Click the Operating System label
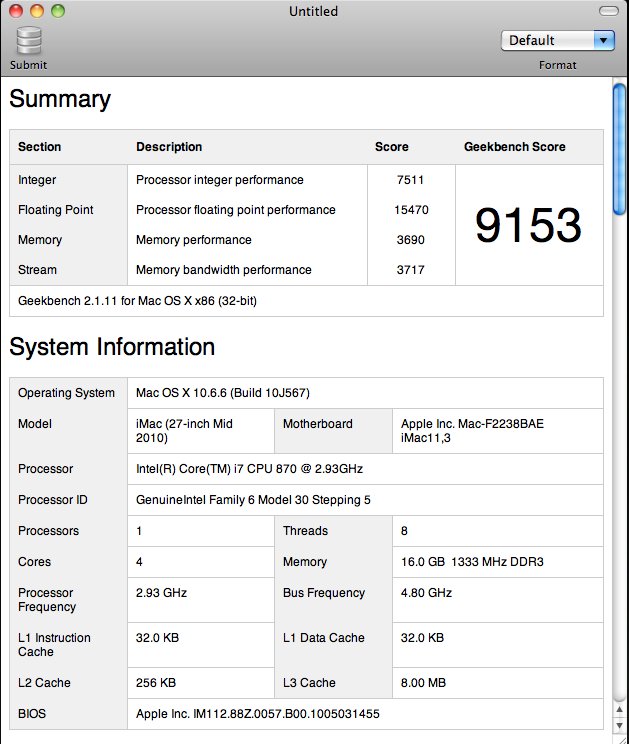Screen dimensions: 629x744 pos(66,393)
